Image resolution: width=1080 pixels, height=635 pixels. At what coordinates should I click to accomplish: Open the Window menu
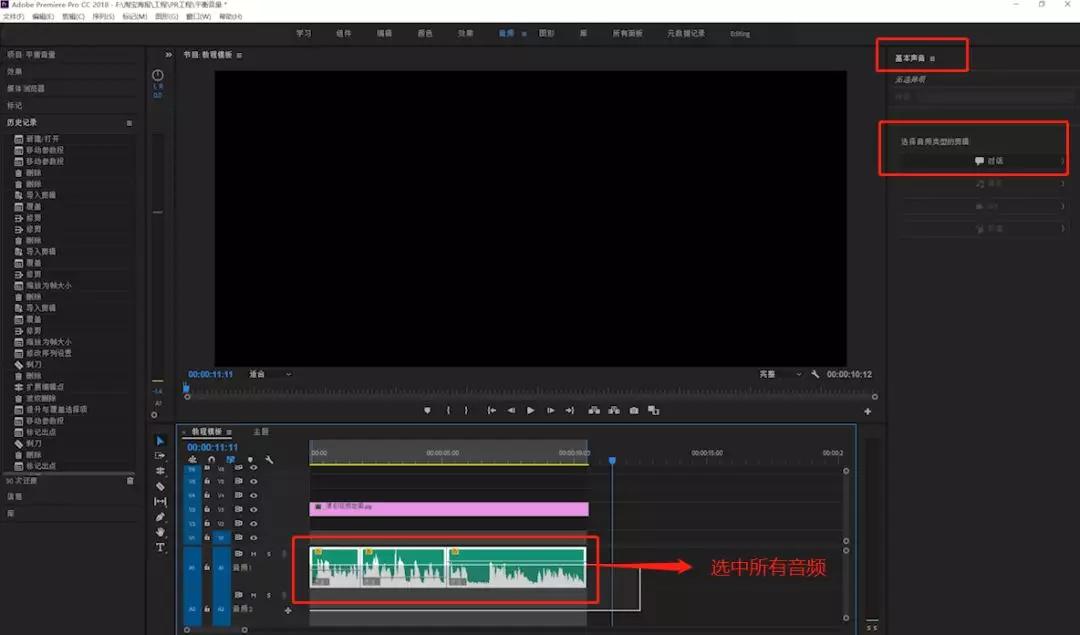click(x=198, y=16)
